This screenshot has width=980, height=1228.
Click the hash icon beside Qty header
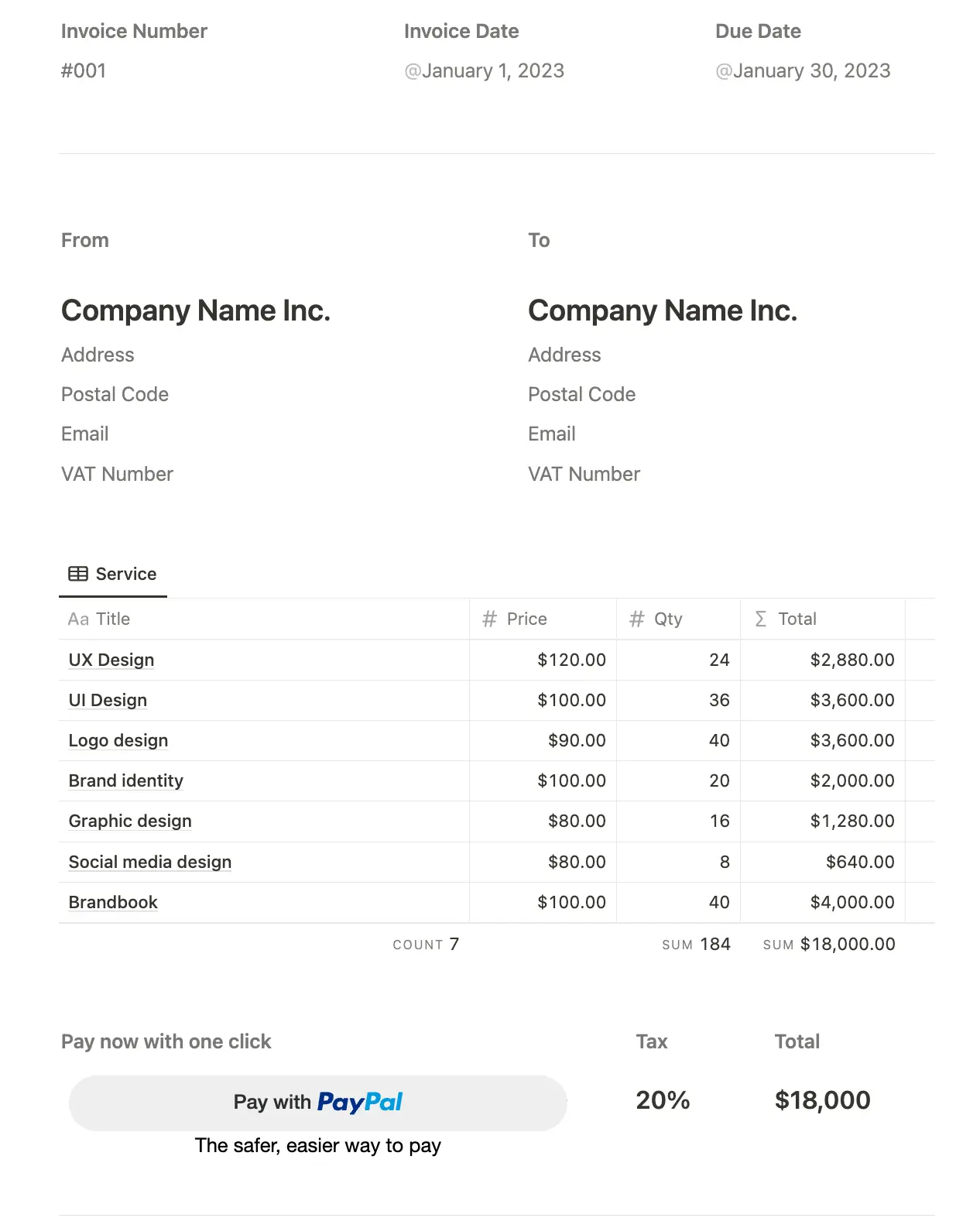[636, 619]
